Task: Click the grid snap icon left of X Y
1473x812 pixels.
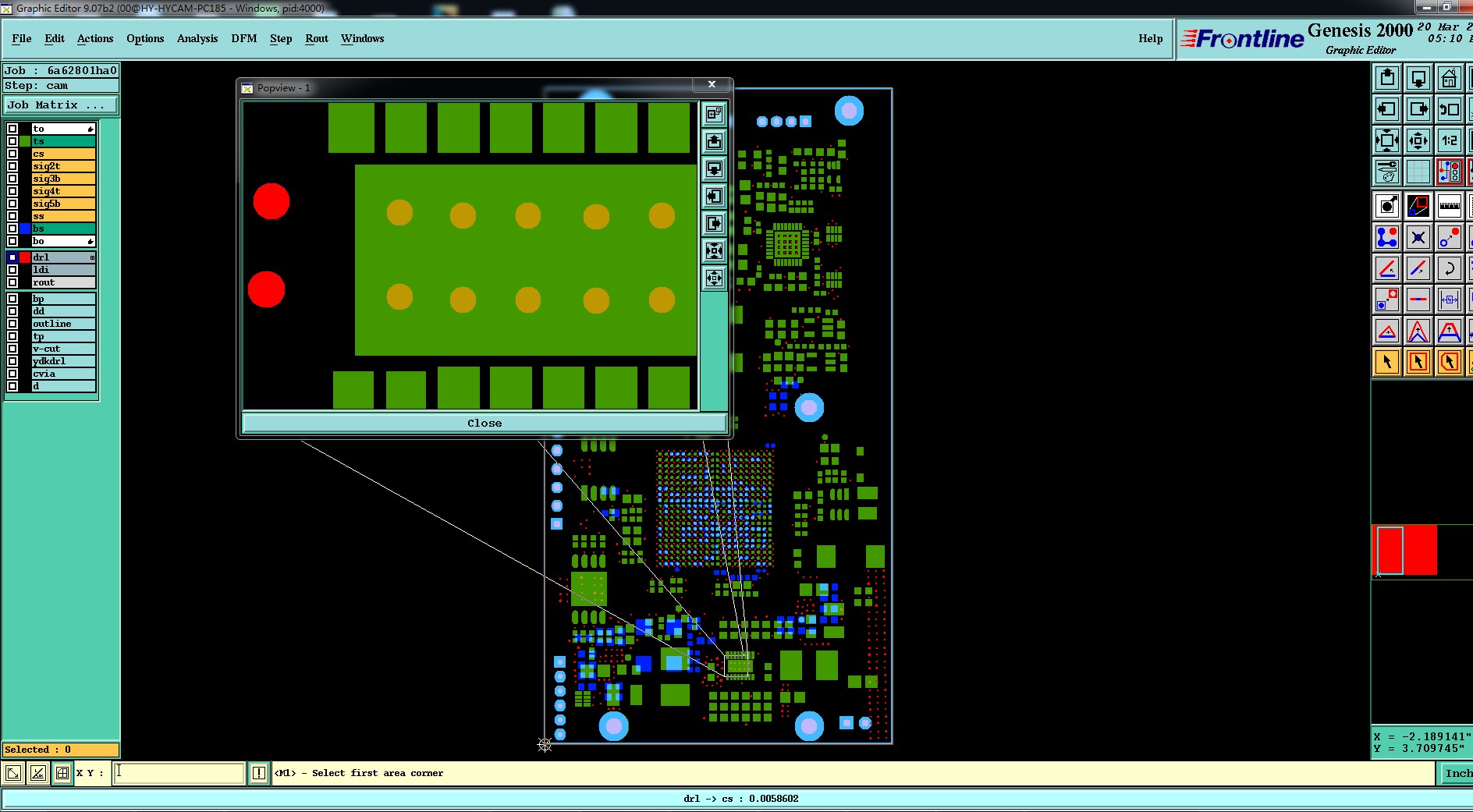Action: pos(62,773)
